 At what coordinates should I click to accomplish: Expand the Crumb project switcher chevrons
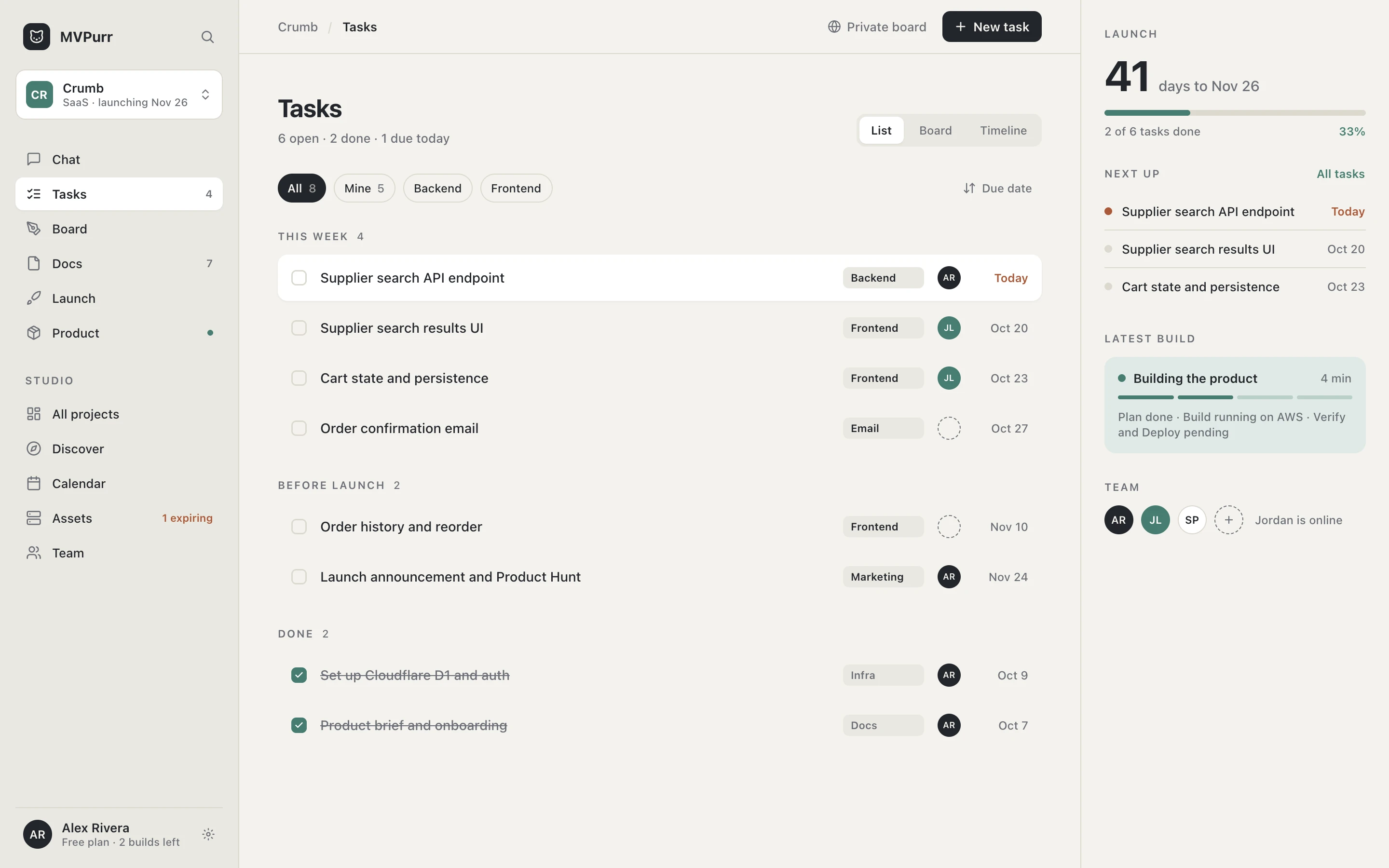205,95
